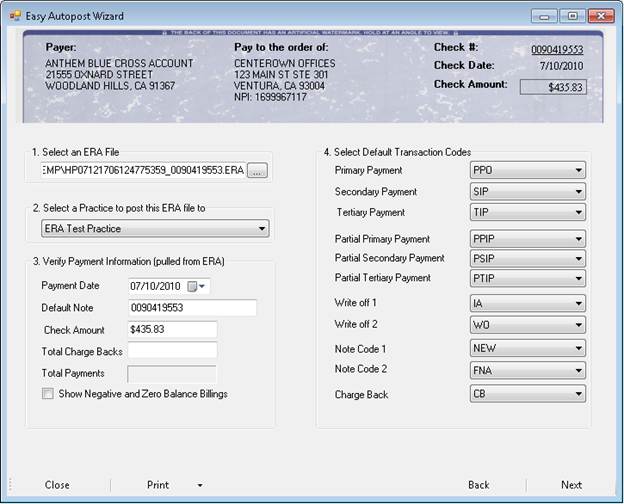Image resolution: width=624 pixels, height=504 pixels.
Task: Open the Print options dropdown arrow
Action: coord(200,486)
